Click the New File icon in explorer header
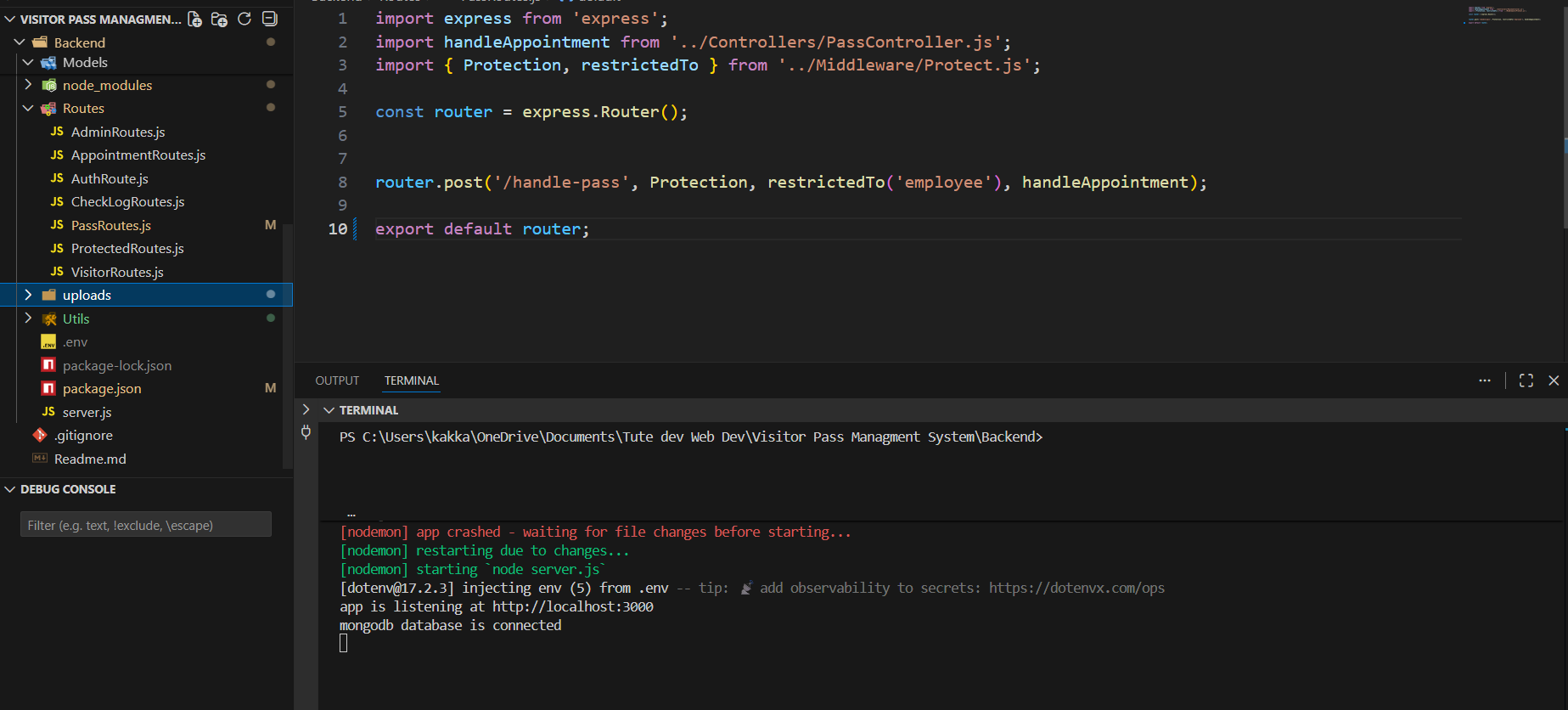1568x710 pixels. [194, 19]
